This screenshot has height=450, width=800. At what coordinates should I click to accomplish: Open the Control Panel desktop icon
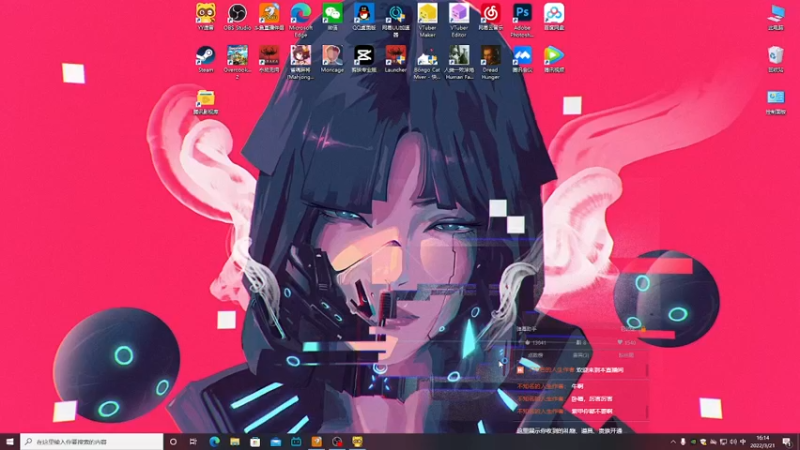[776, 101]
